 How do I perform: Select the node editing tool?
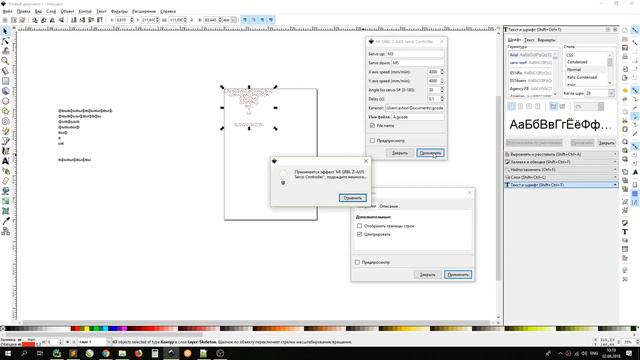point(5,41)
